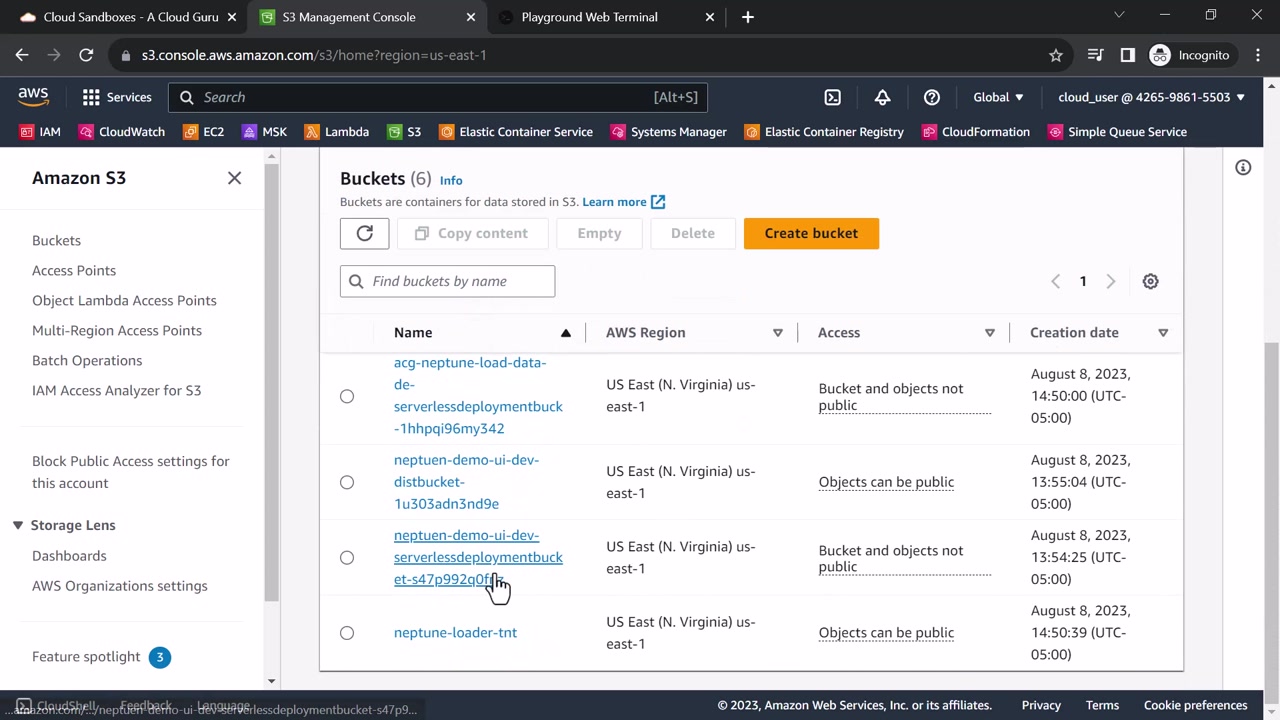Bookmark this page with the star icon
Viewport: 1280px width, 720px height.
tap(1055, 55)
